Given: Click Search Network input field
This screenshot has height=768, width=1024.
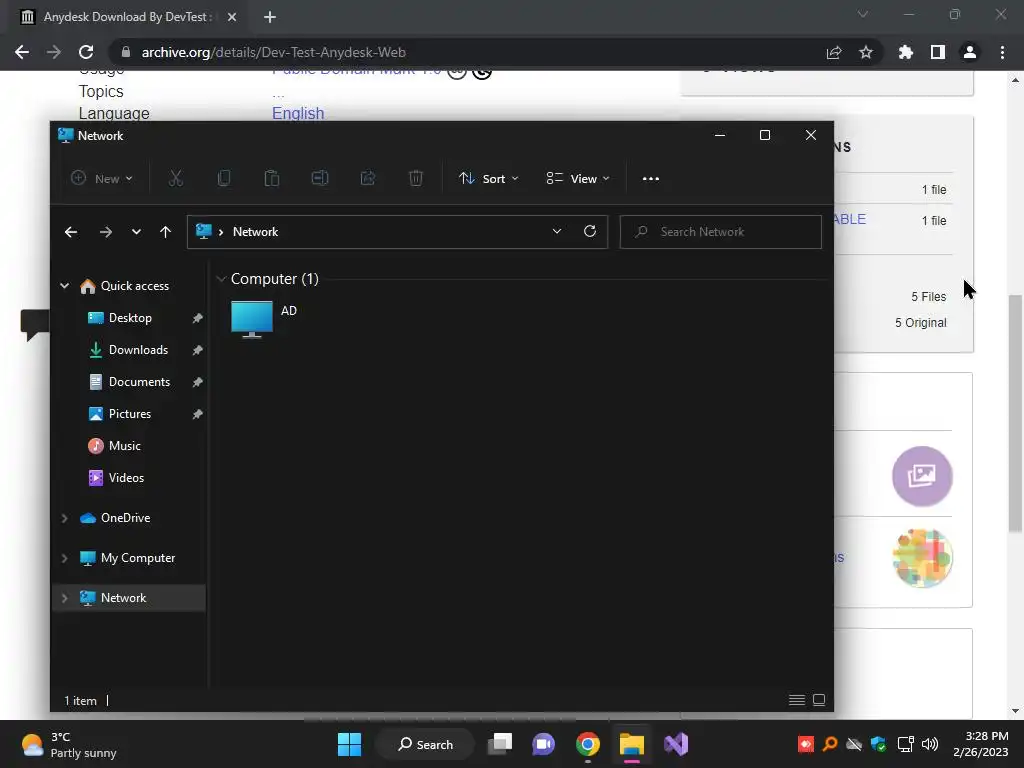Looking at the screenshot, I should 720,232.
